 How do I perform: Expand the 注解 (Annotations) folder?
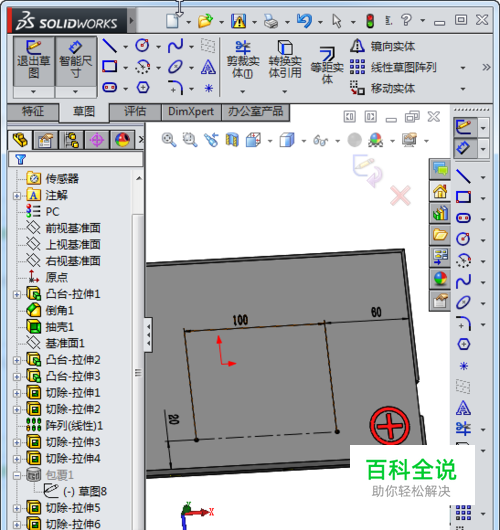17,196
